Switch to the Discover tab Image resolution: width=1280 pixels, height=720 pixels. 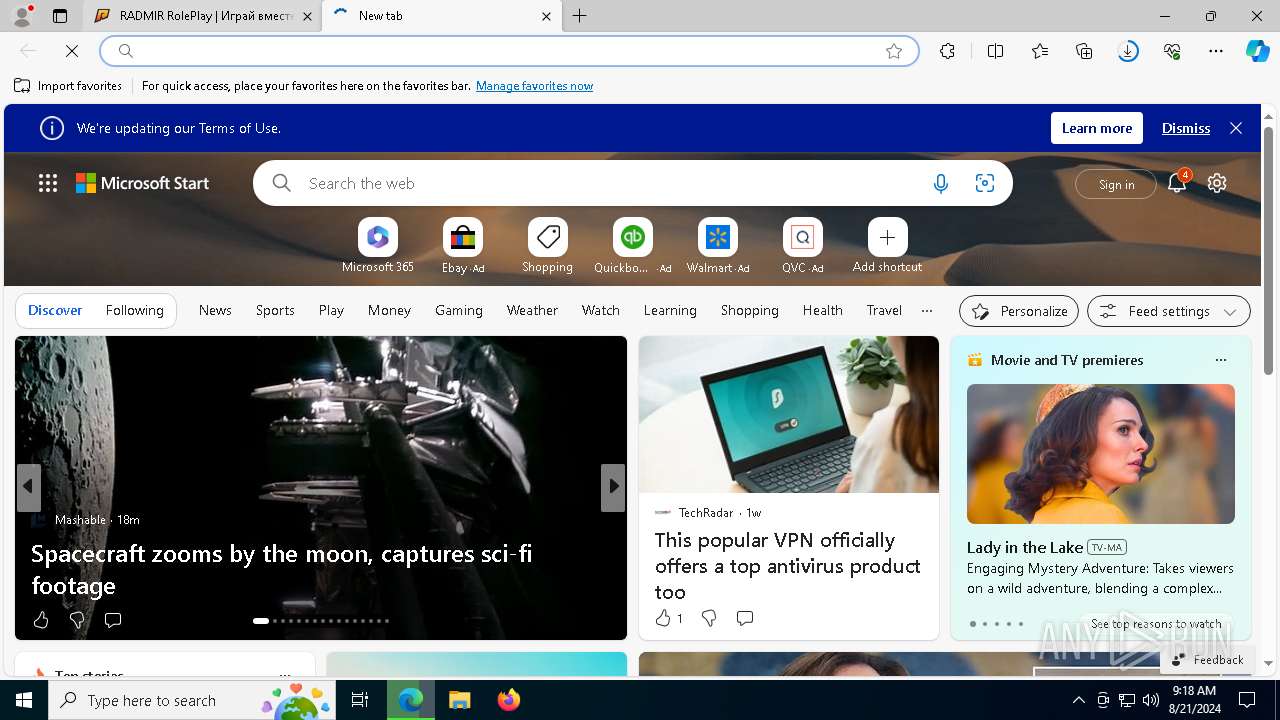(x=55, y=310)
